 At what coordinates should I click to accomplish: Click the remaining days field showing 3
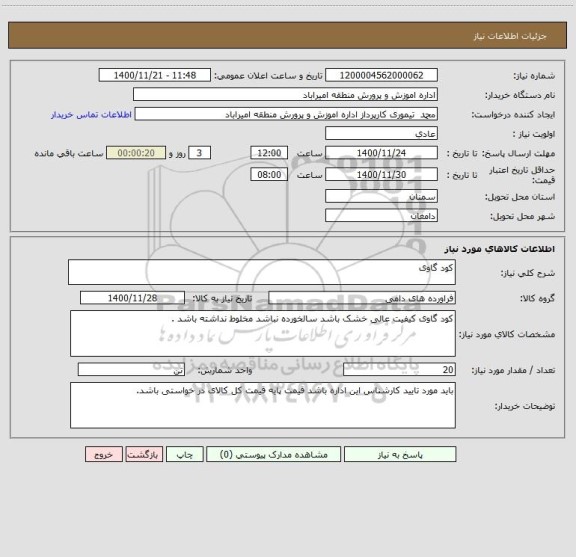[199, 153]
